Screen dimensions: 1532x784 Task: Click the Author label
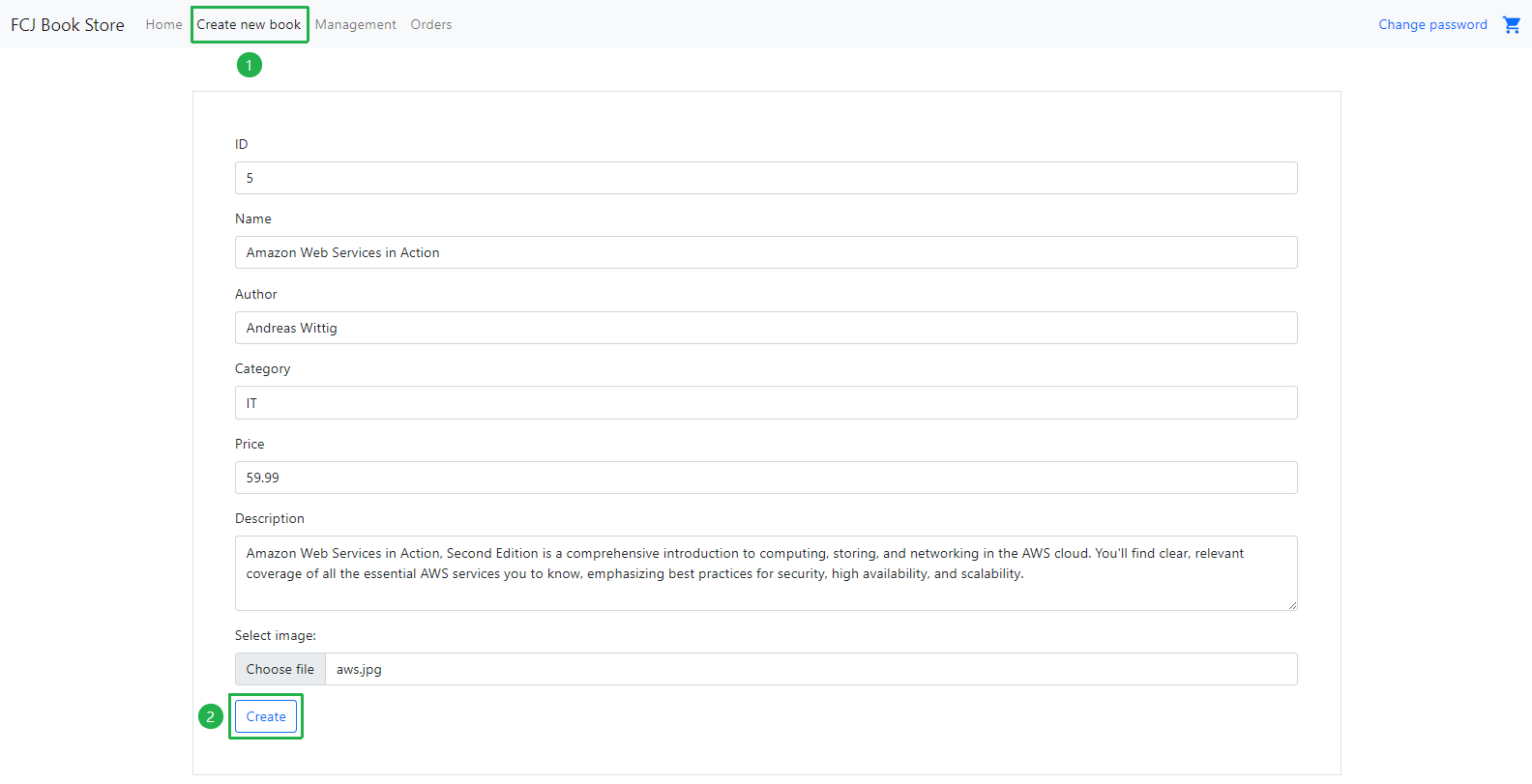pos(256,294)
